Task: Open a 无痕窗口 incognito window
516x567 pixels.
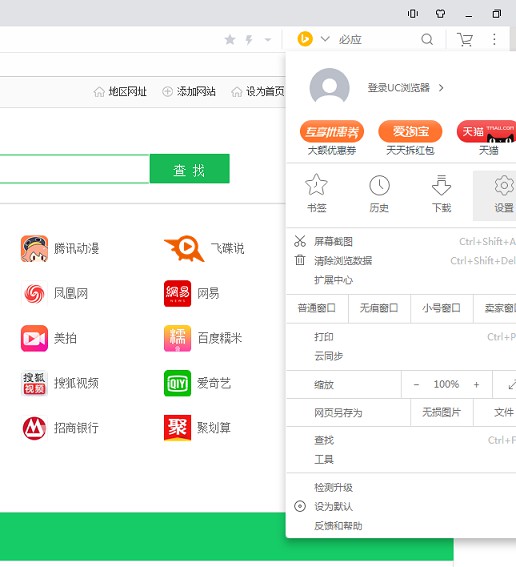Action: (x=379, y=308)
